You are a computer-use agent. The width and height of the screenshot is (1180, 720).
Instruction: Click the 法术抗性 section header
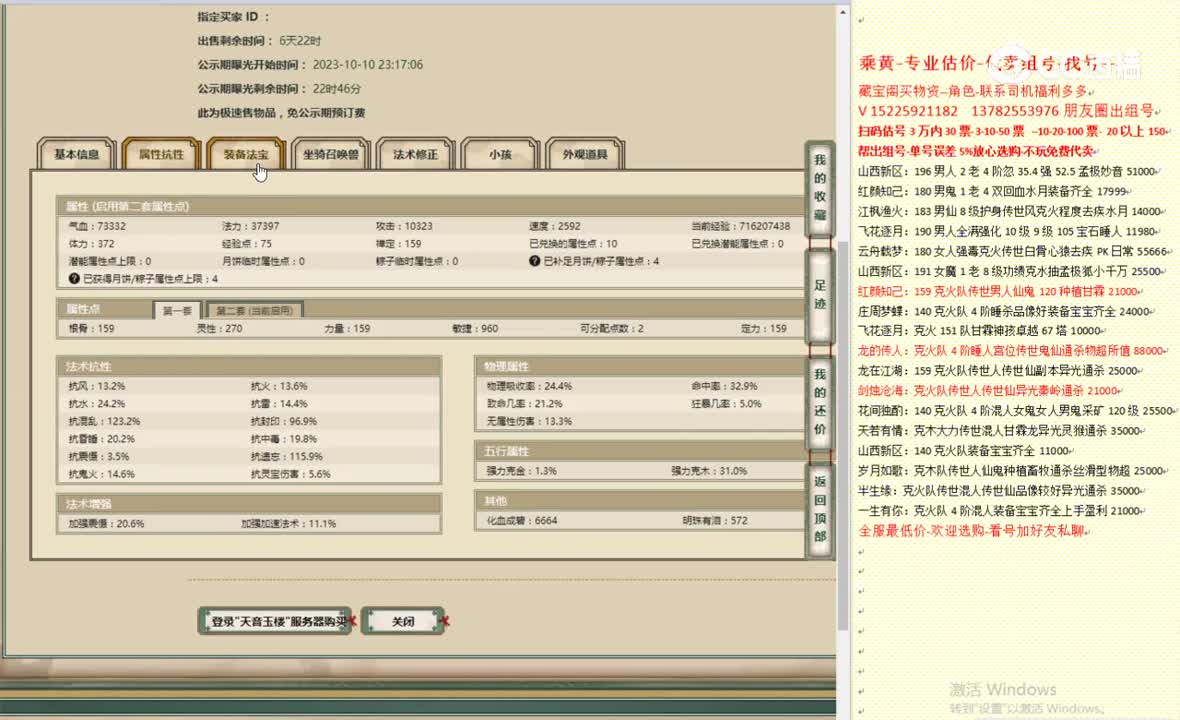248,366
